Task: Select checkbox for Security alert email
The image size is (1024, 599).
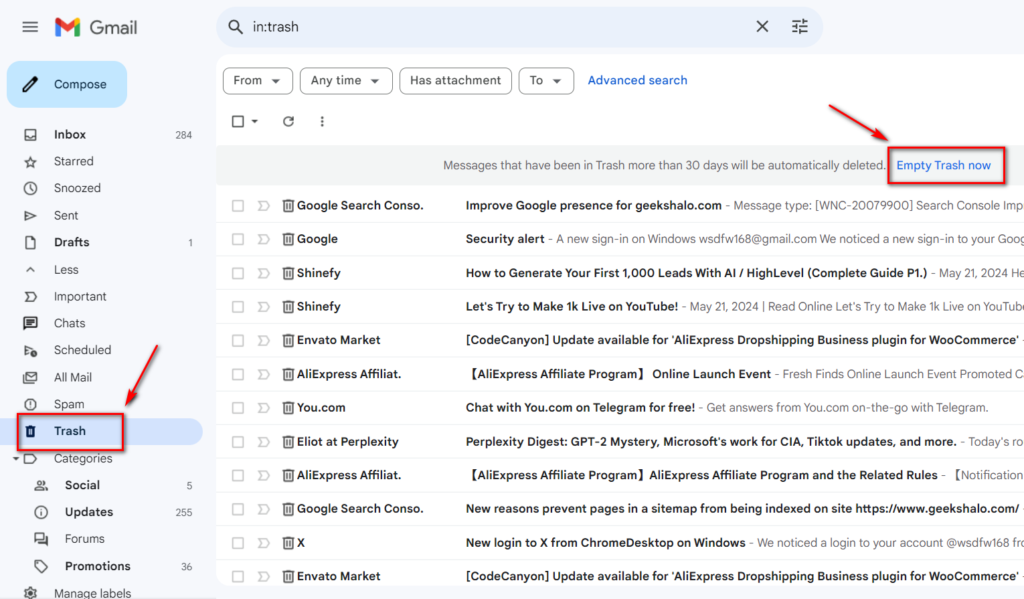Action: tap(238, 239)
